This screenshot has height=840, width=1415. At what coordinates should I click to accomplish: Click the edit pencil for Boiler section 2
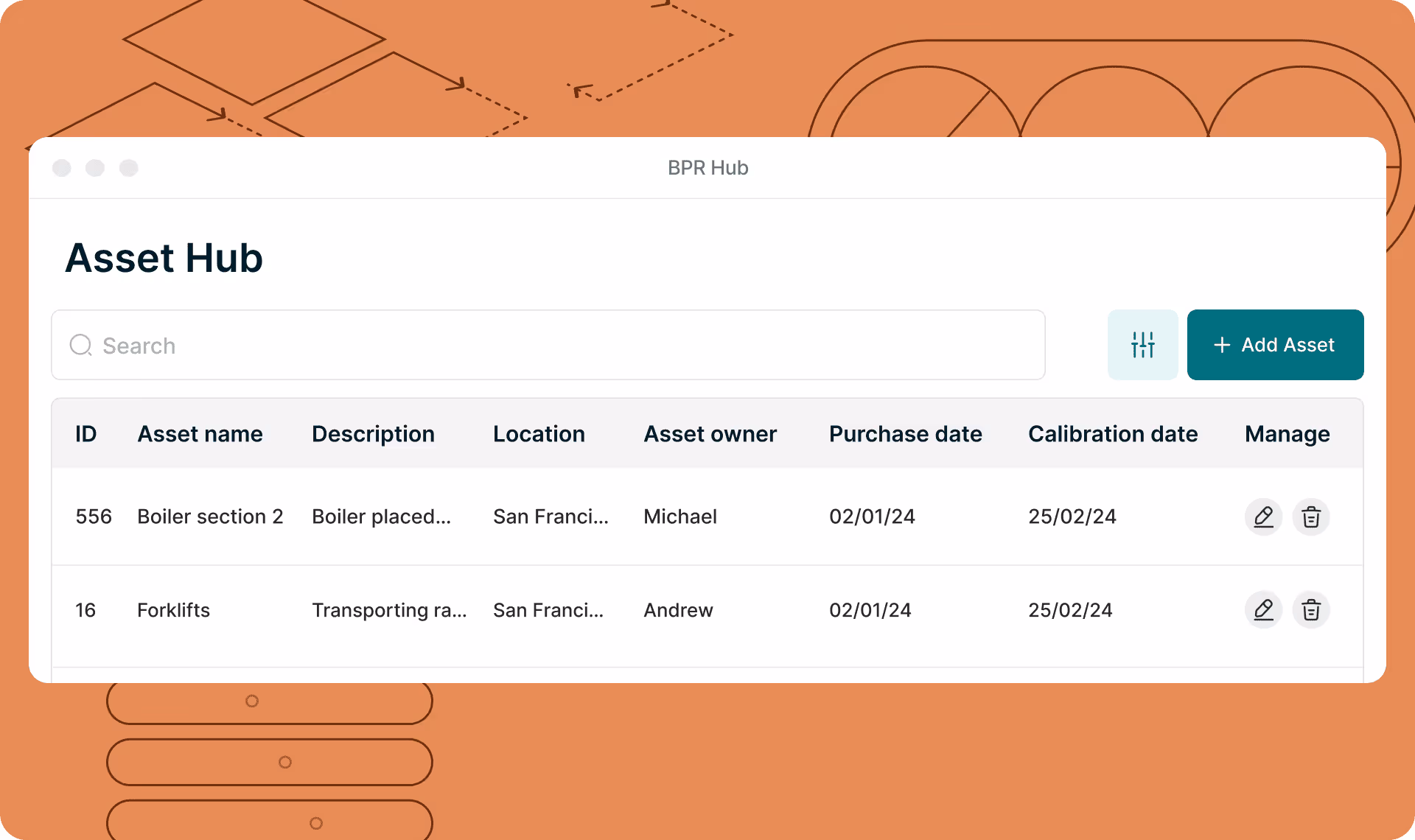(1263, 517)
